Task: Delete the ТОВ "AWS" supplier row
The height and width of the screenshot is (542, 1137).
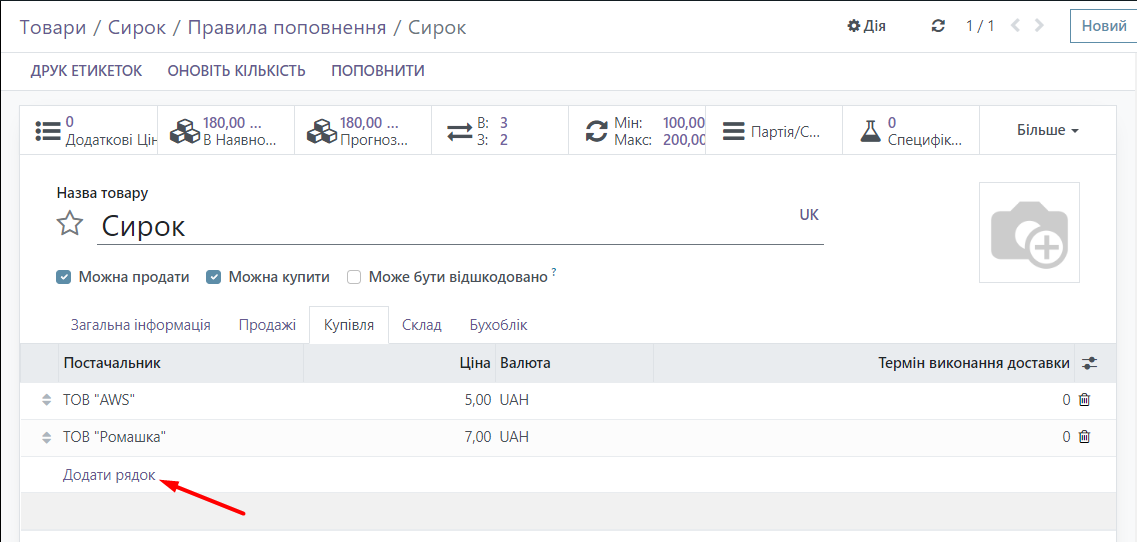Action: (x=1084, y=400)
